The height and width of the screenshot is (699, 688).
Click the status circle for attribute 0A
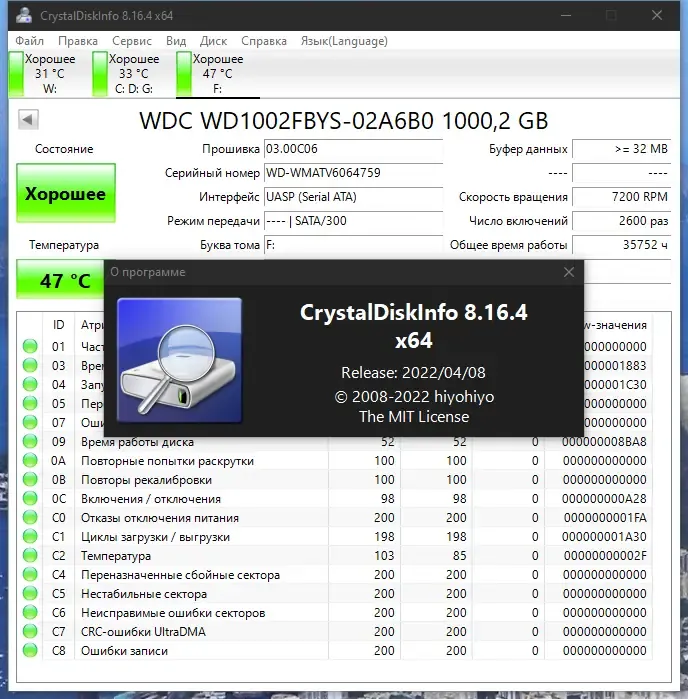coord(30,461)
